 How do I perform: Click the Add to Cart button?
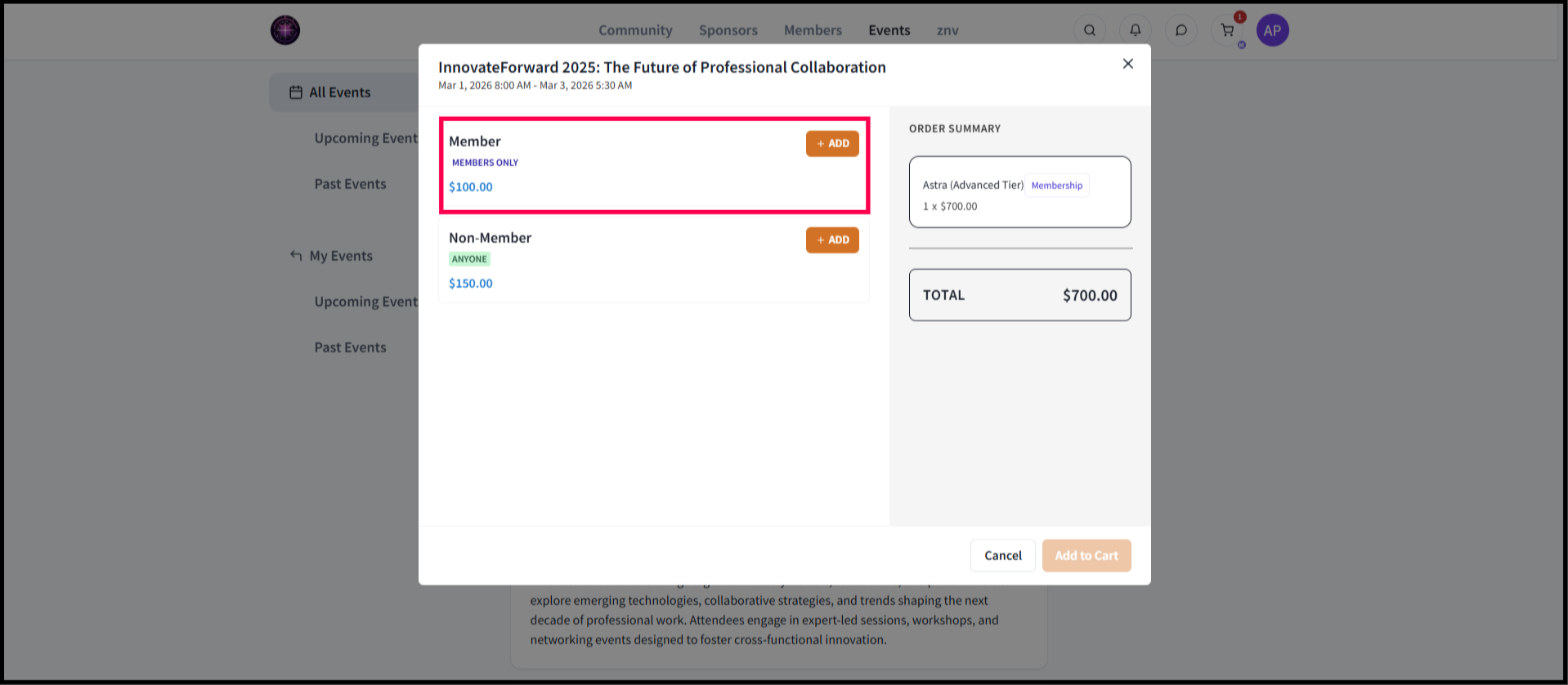point(1086,556)
